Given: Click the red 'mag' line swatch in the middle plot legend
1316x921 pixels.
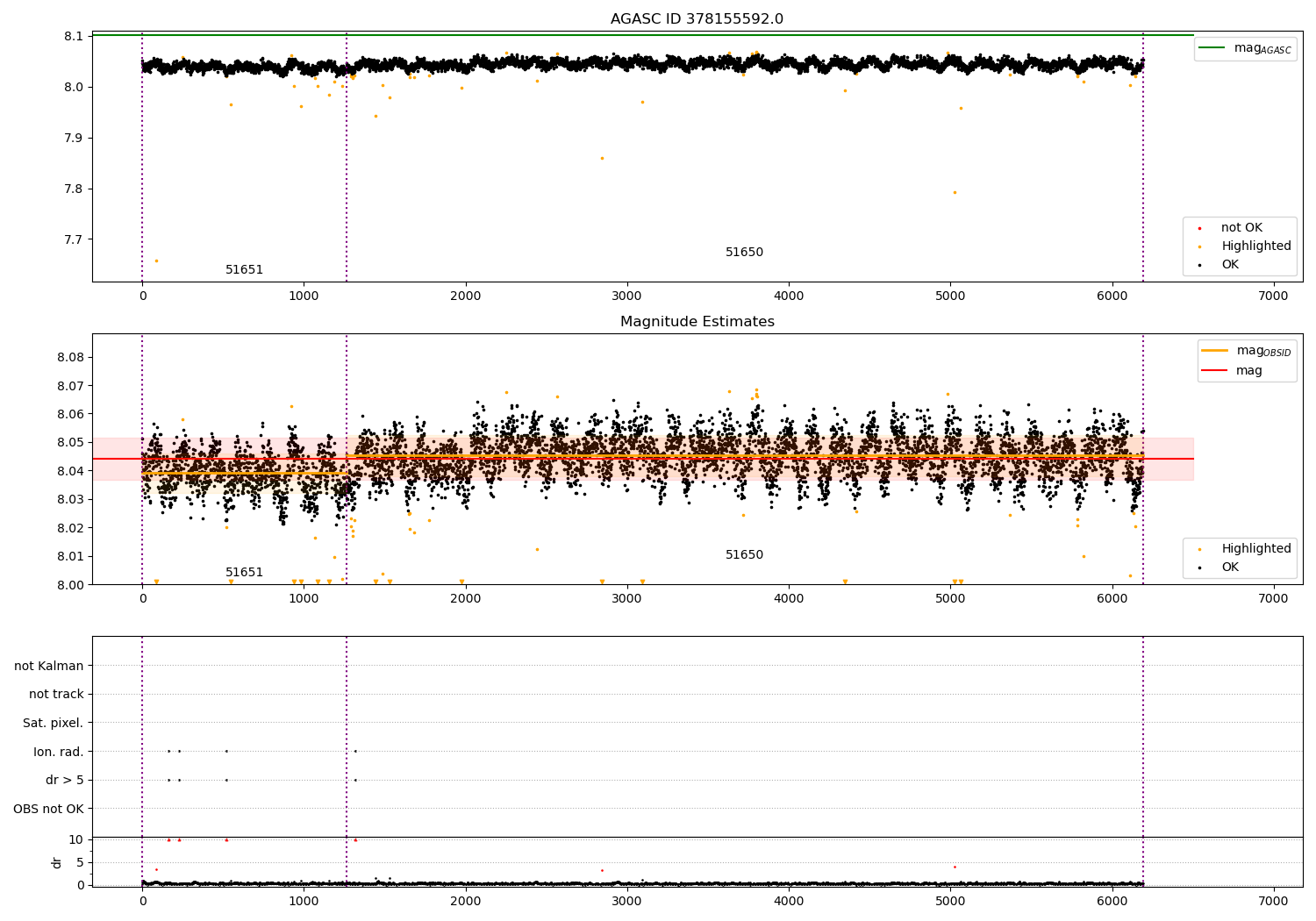Looking at the screenshot, I should (1215, 370).
